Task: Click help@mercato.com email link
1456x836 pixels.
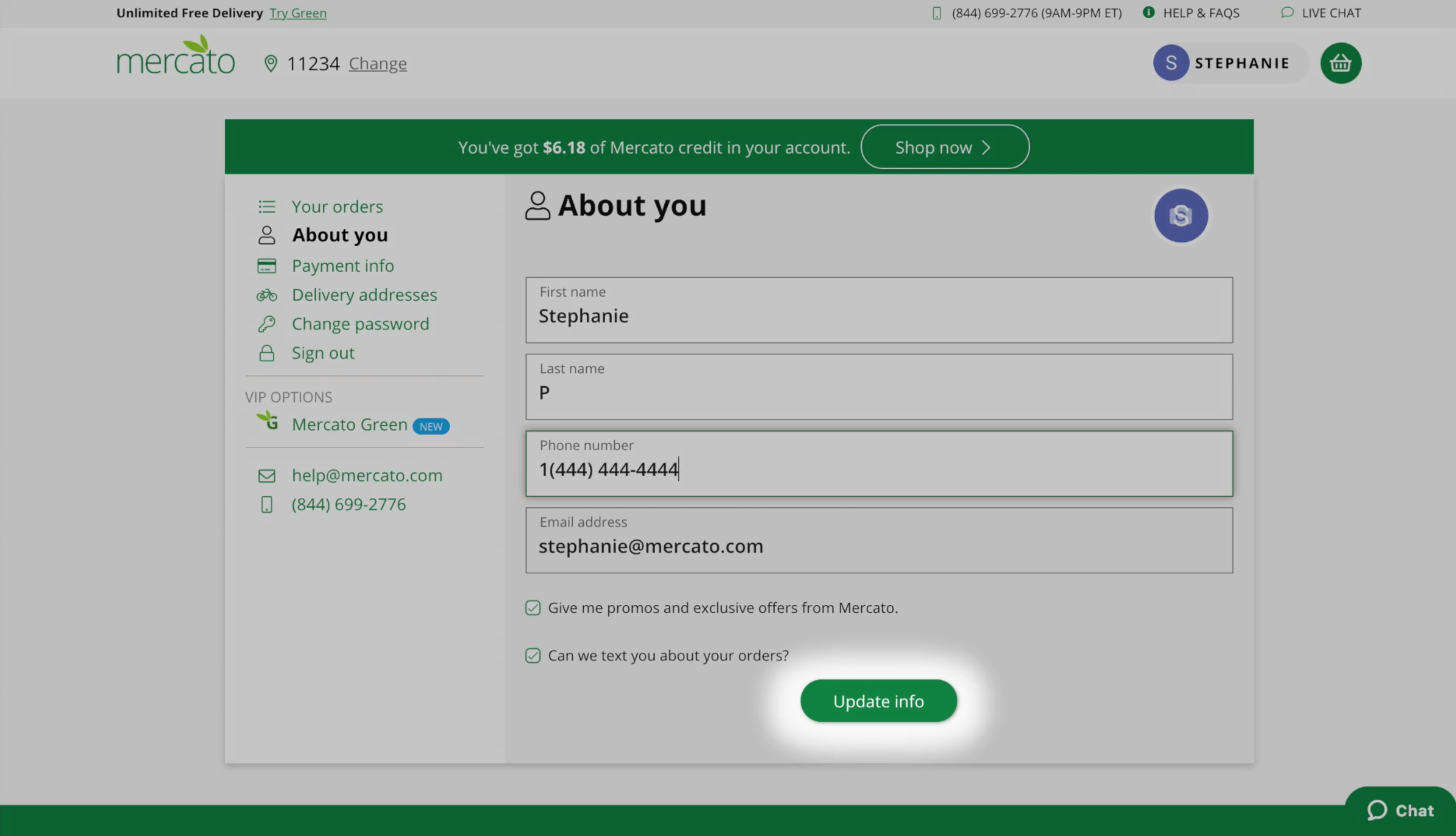Action: click(x=367, y=476)
